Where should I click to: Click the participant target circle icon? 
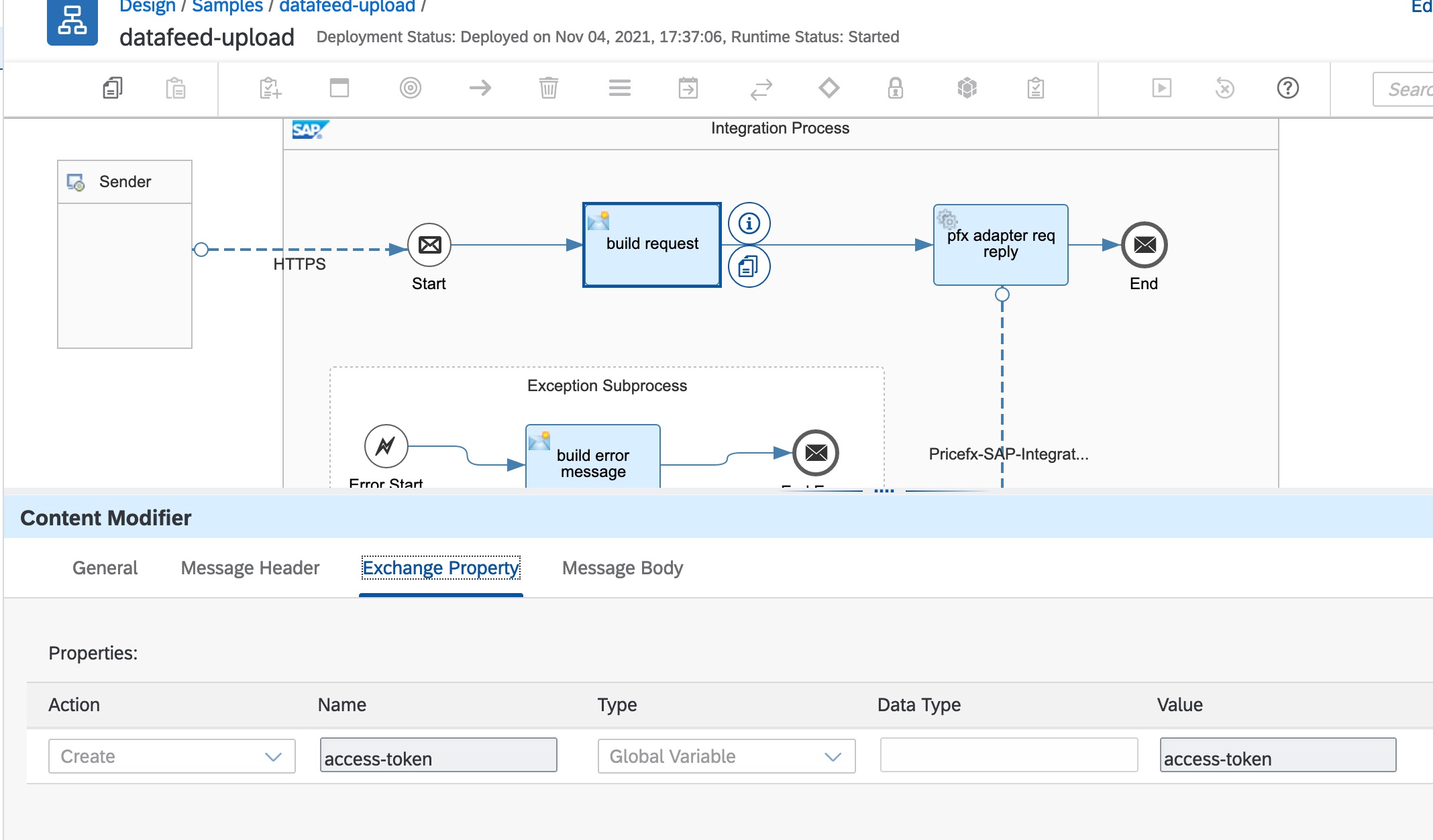(410, 88)
